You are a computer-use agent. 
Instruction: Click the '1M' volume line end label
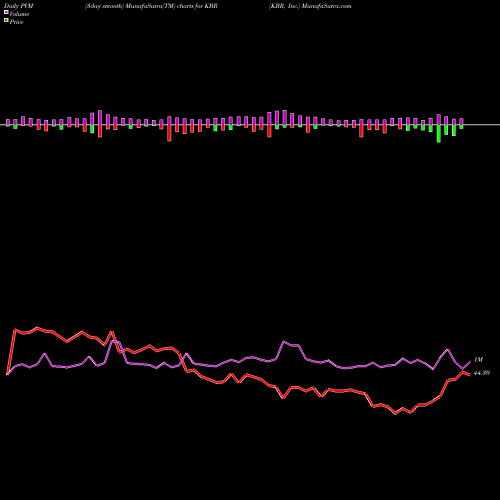pyautogui.click(x=478, y=360)
